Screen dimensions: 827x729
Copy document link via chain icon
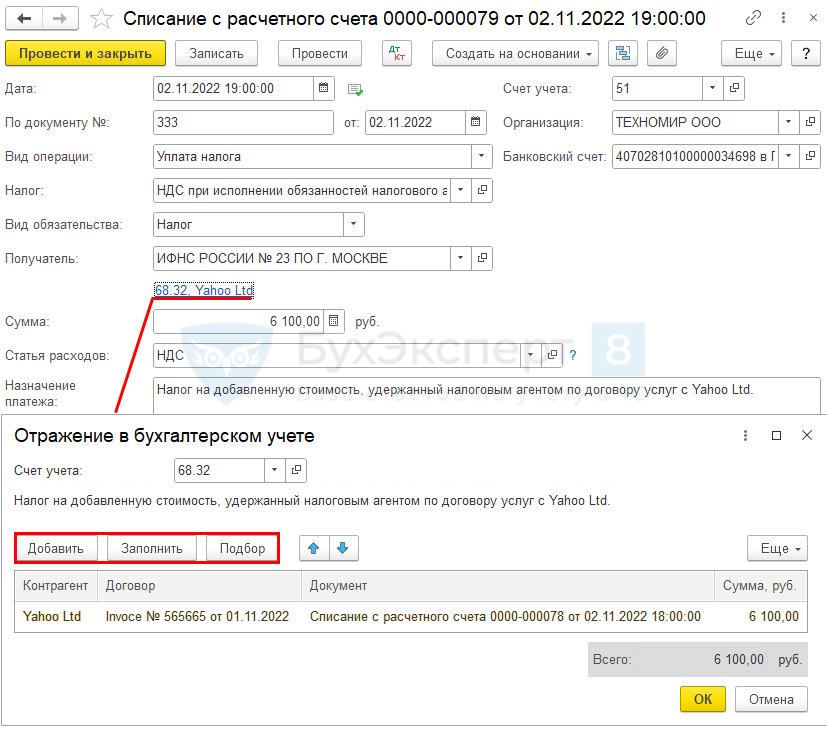[754, 19]
